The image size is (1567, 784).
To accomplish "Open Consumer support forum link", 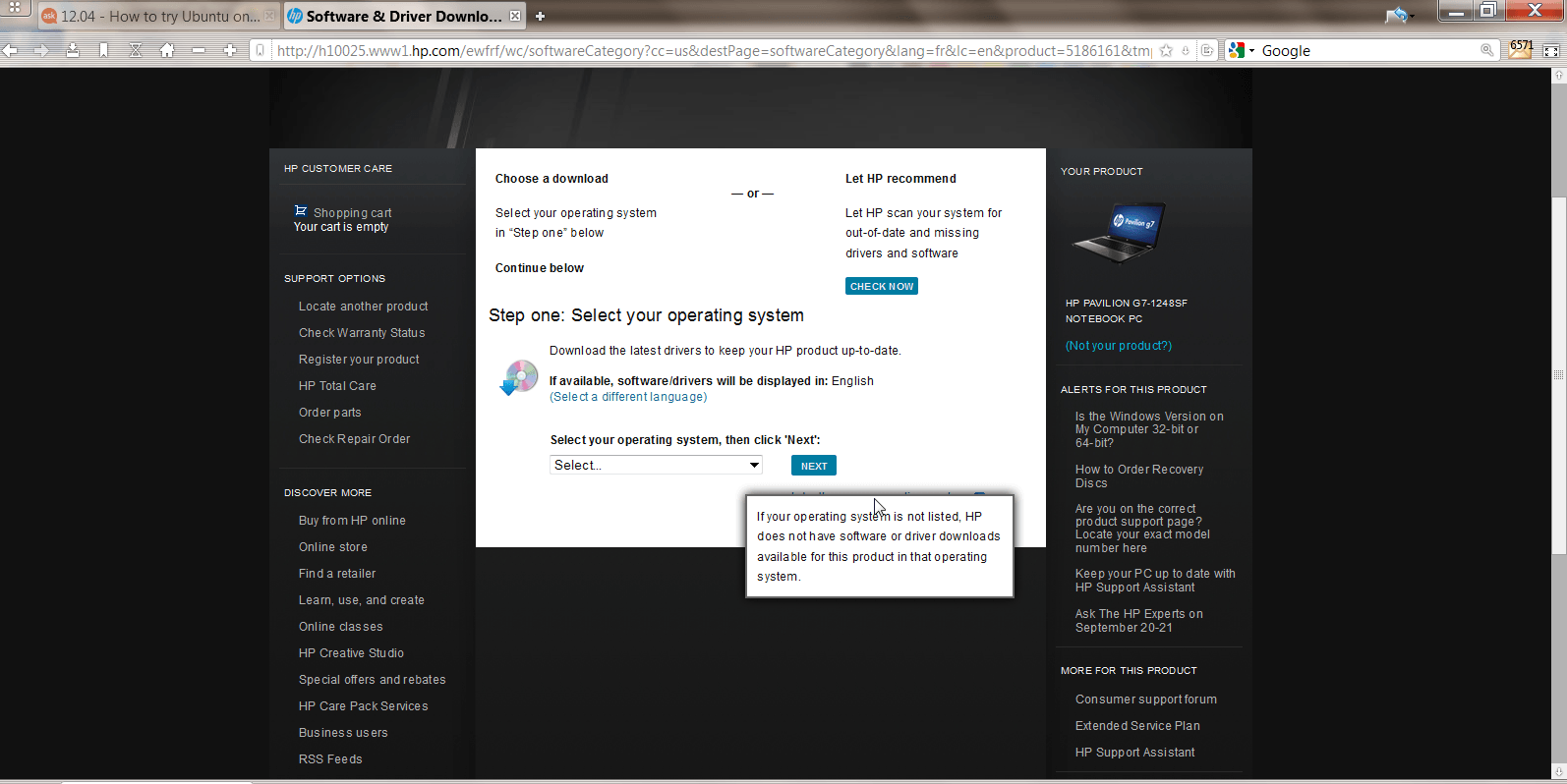I will [1146, 700].
